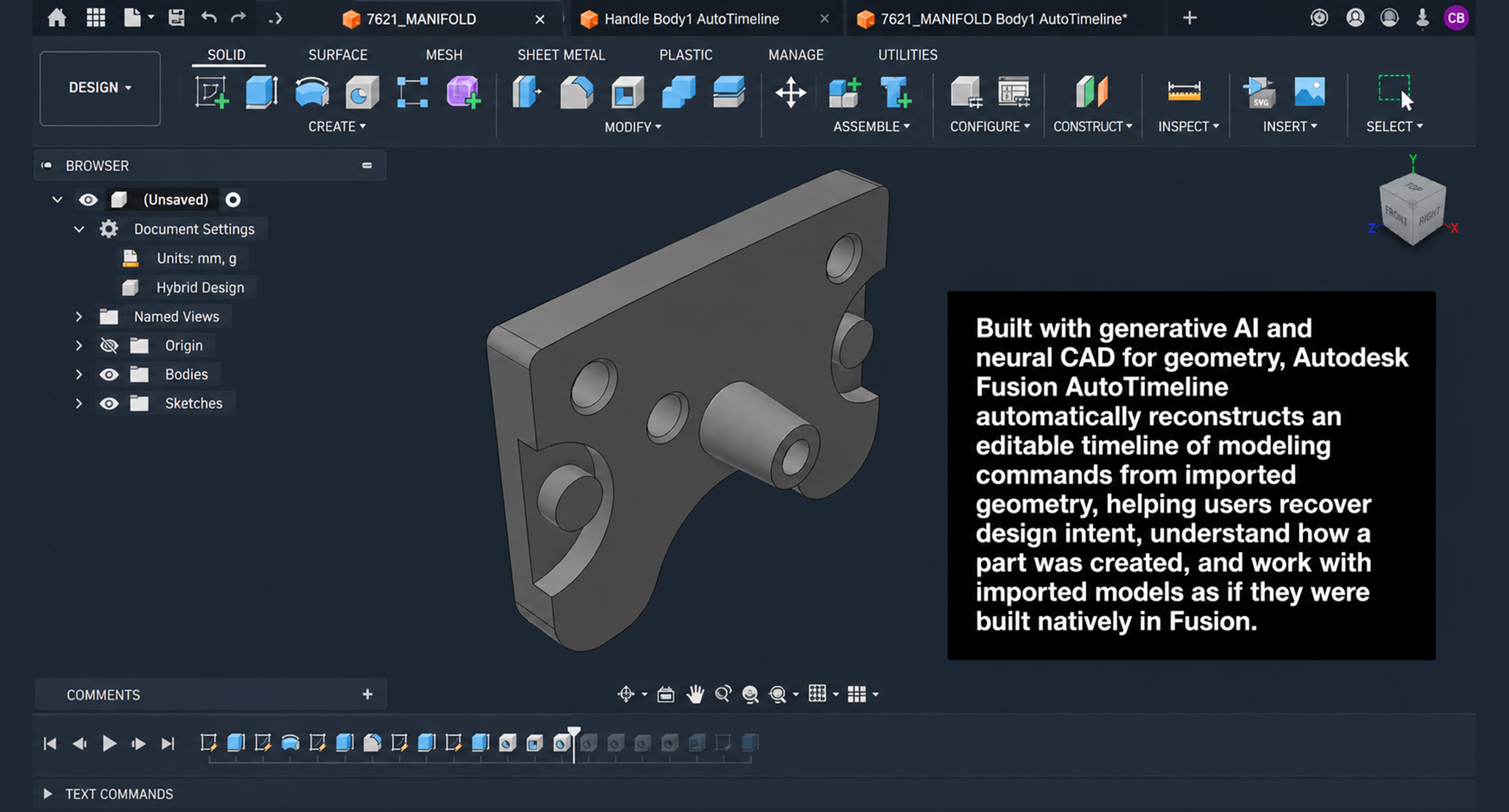Select the Units: mm, g row
Screen dimensions: 1509x812
[x=182, y=259]
